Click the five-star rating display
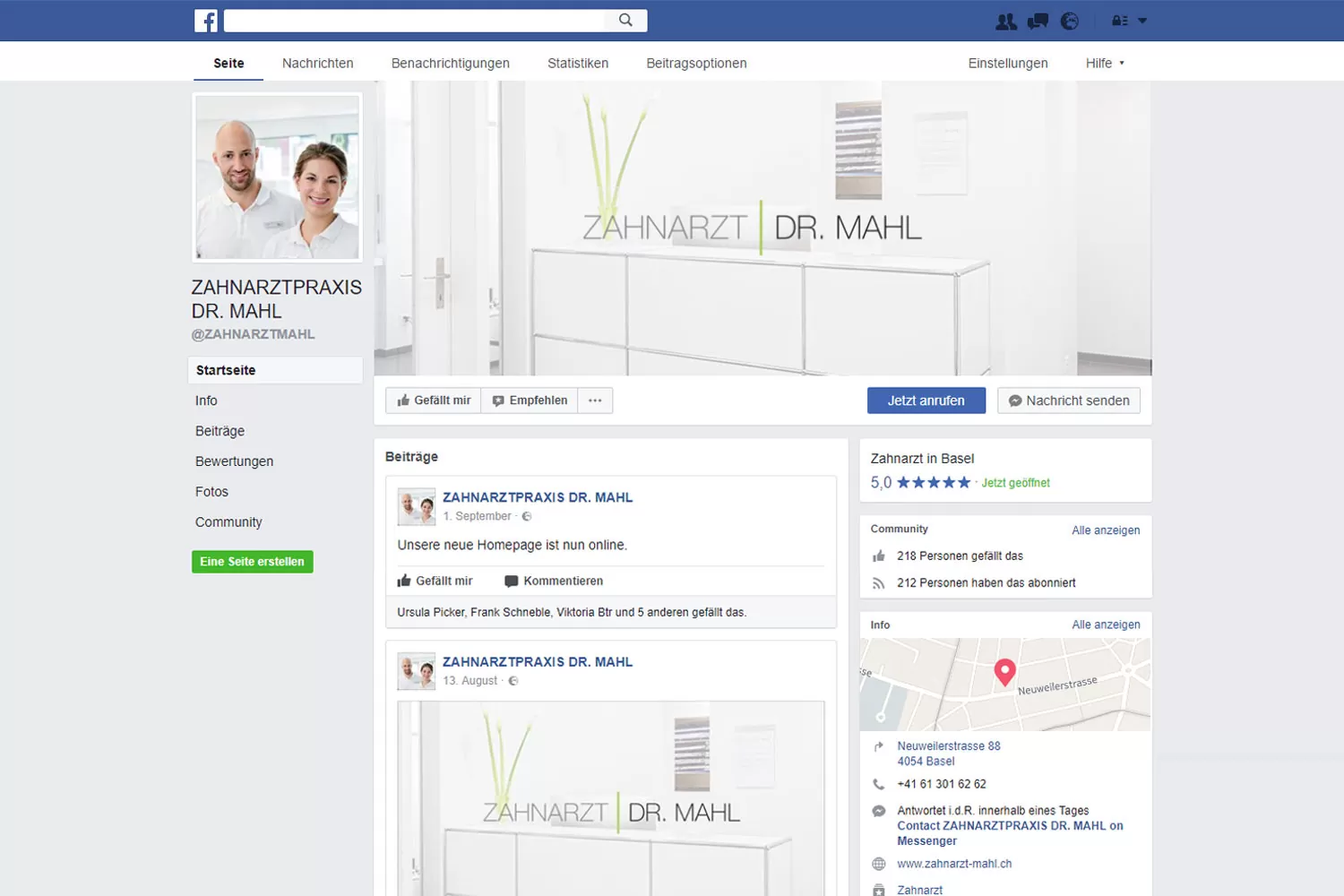The image size is (1344, 896). 933,482
